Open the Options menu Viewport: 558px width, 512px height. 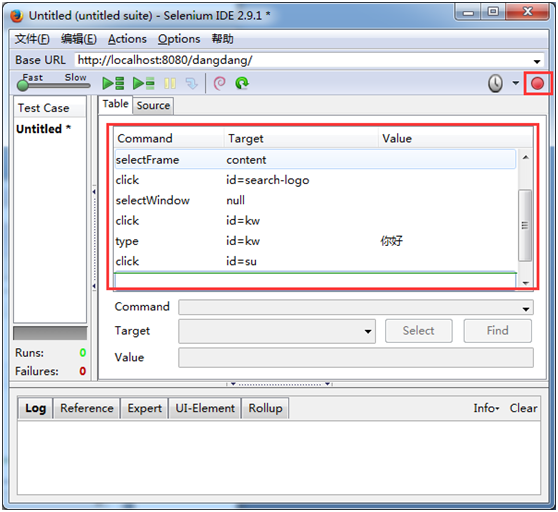pos(179,39)
